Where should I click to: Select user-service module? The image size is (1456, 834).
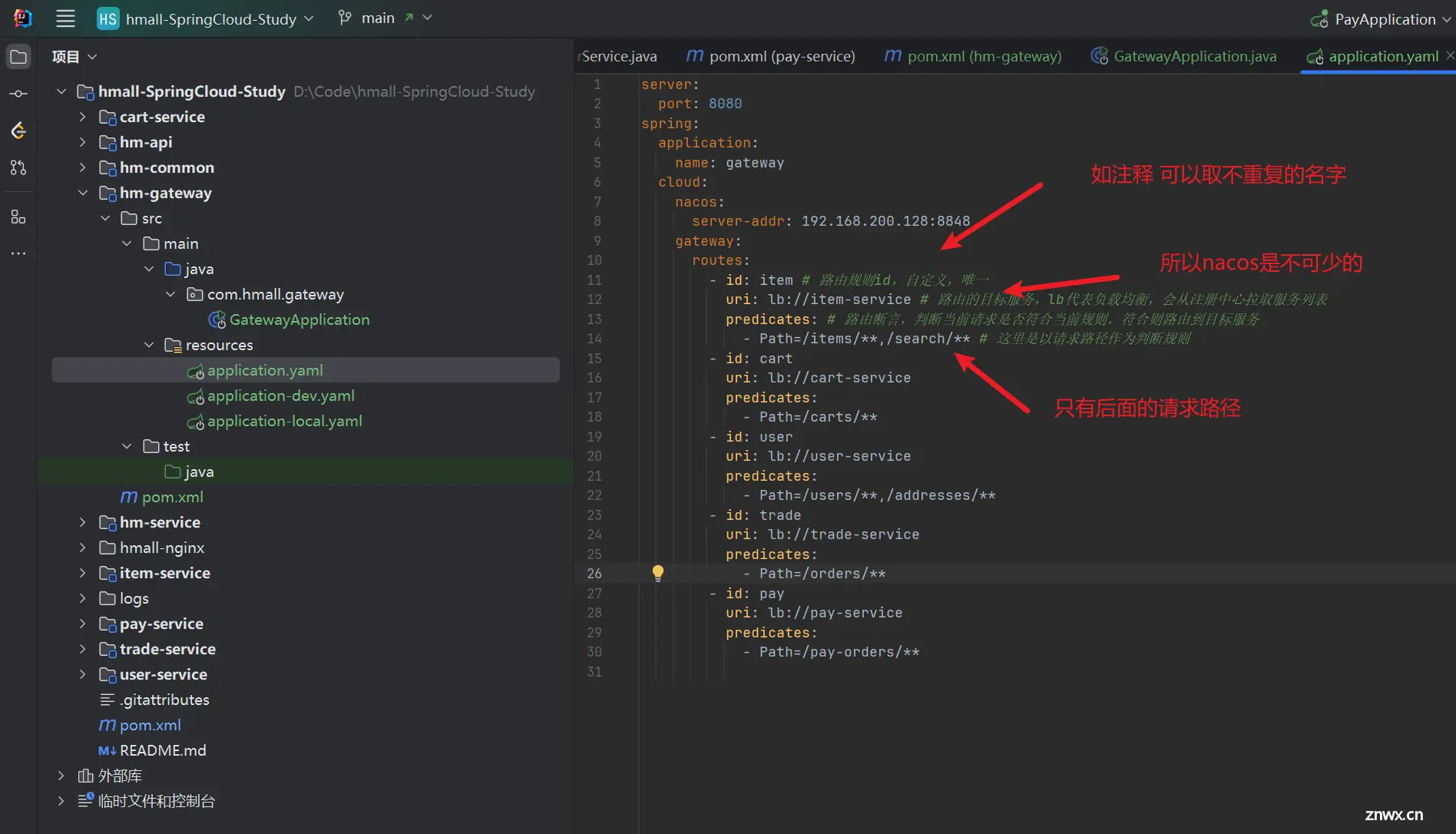click(x=164, y=674)
